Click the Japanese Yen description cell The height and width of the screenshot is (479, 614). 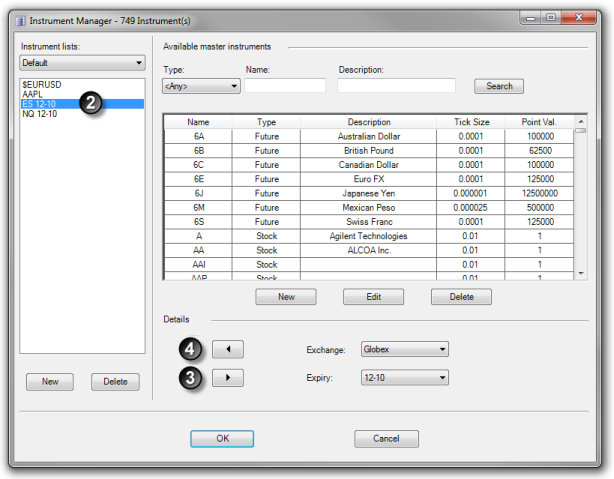(368, 193)
